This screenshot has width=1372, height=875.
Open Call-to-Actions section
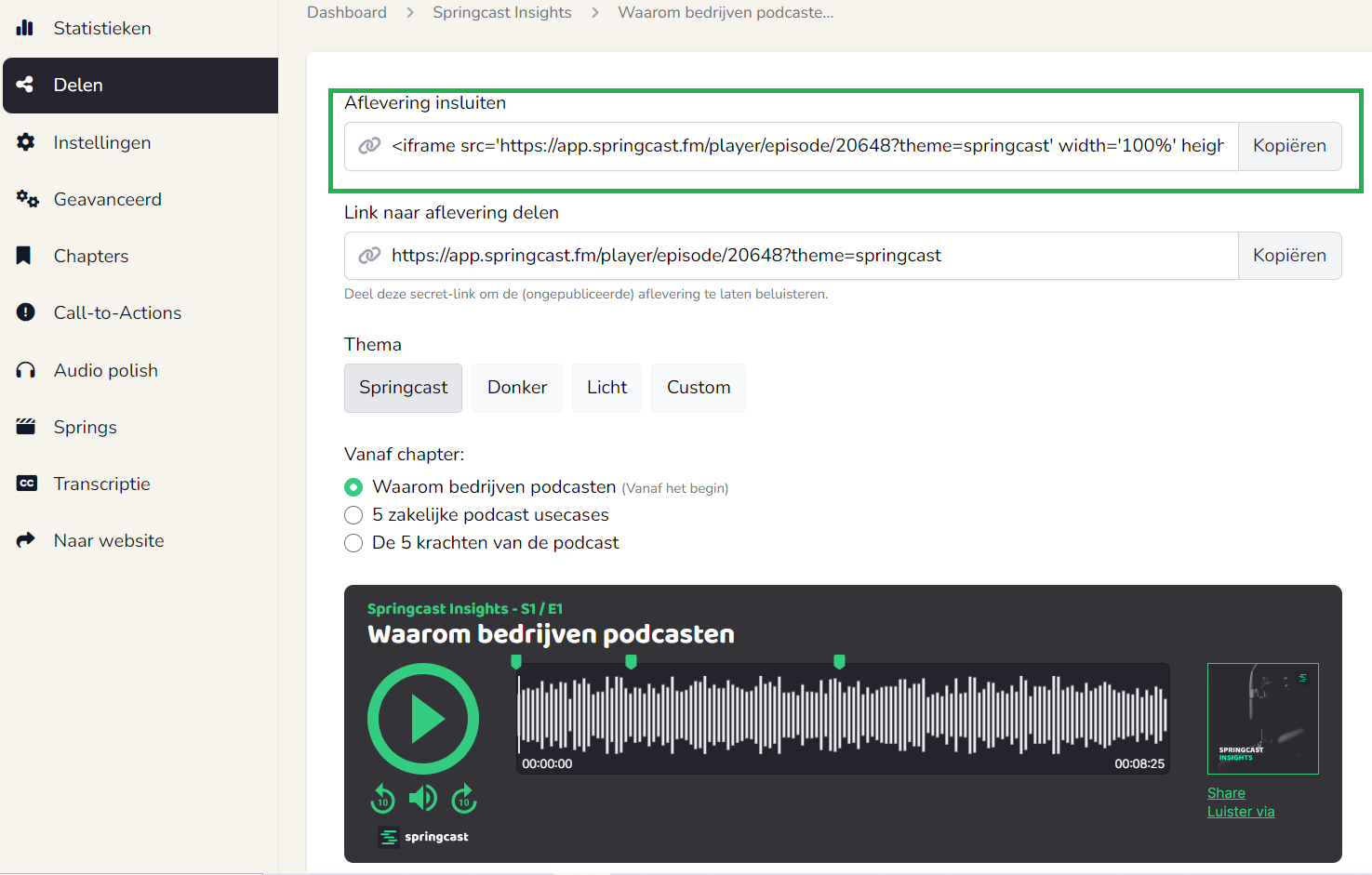[x=118, y=312]
